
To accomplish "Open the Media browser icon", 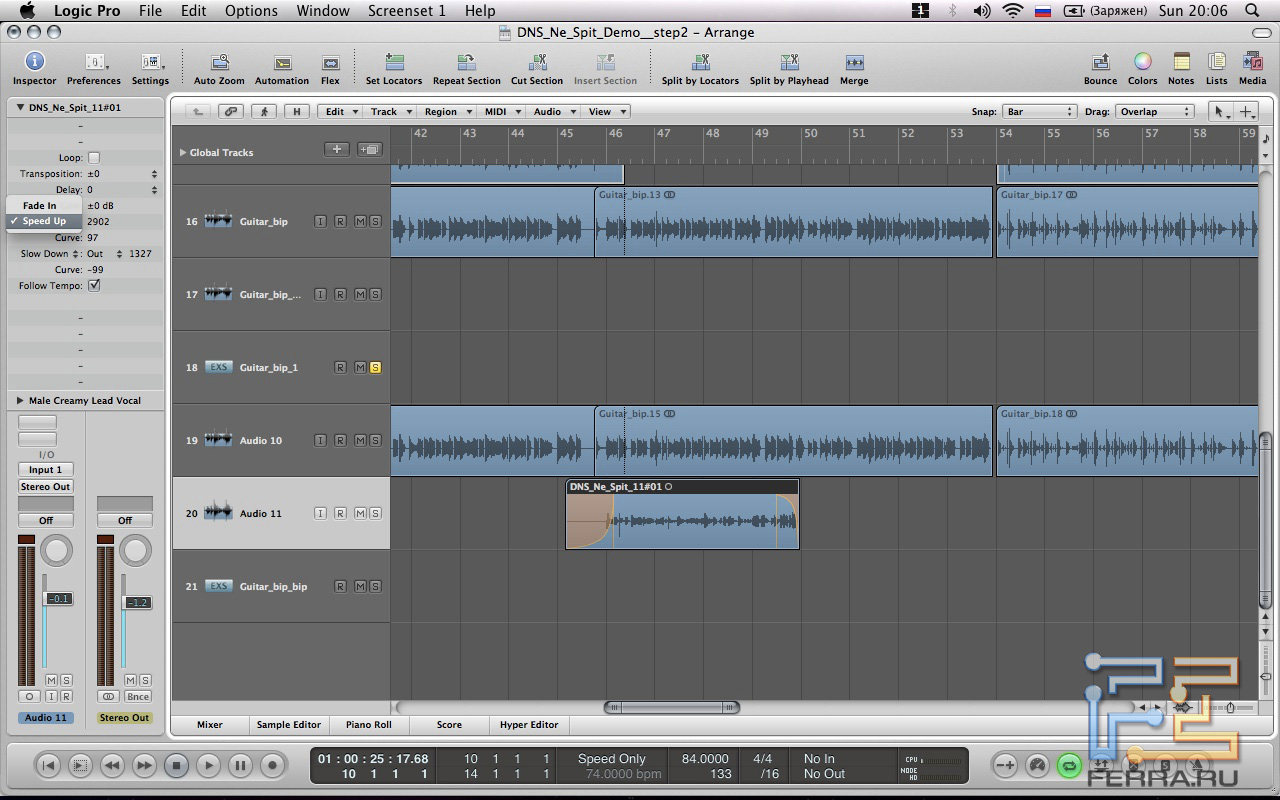I will (x=1252, y=64).
